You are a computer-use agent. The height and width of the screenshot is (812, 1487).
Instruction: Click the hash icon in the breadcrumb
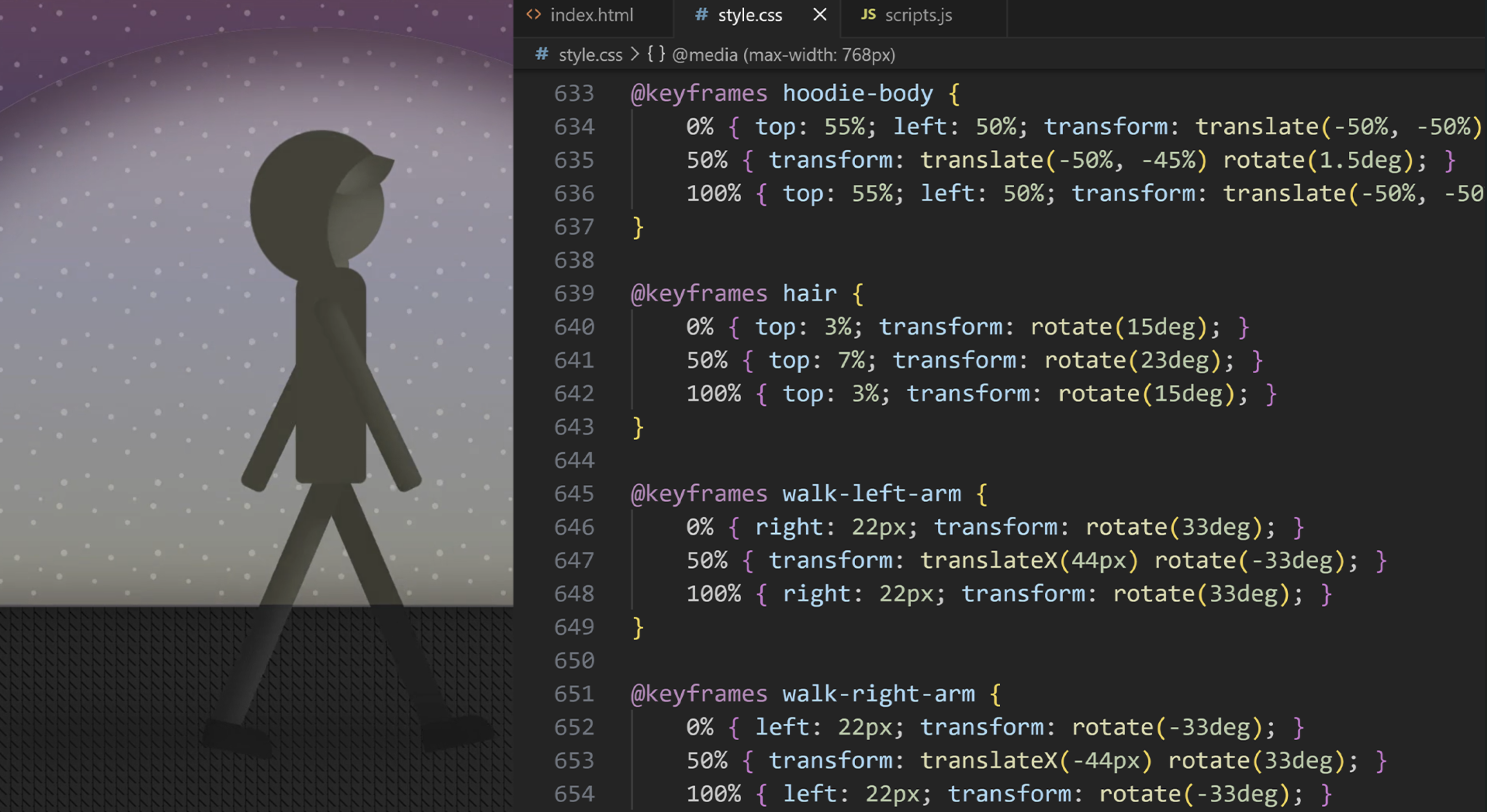(541, 54)
